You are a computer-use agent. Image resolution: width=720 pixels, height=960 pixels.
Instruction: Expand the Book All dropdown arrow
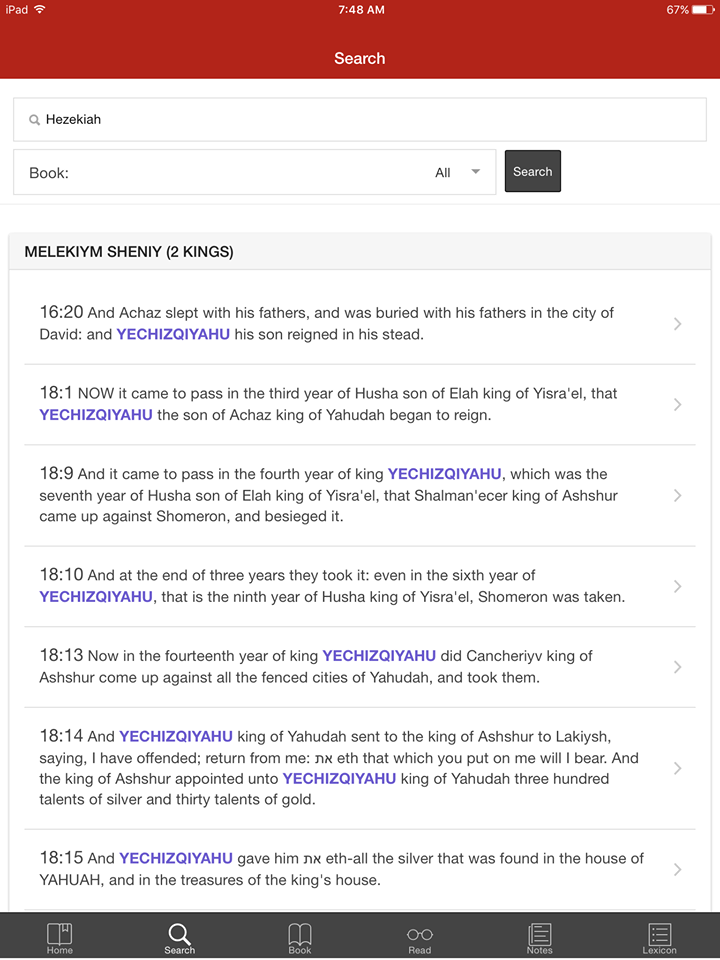pyautogui.click(x=475, y=172)
